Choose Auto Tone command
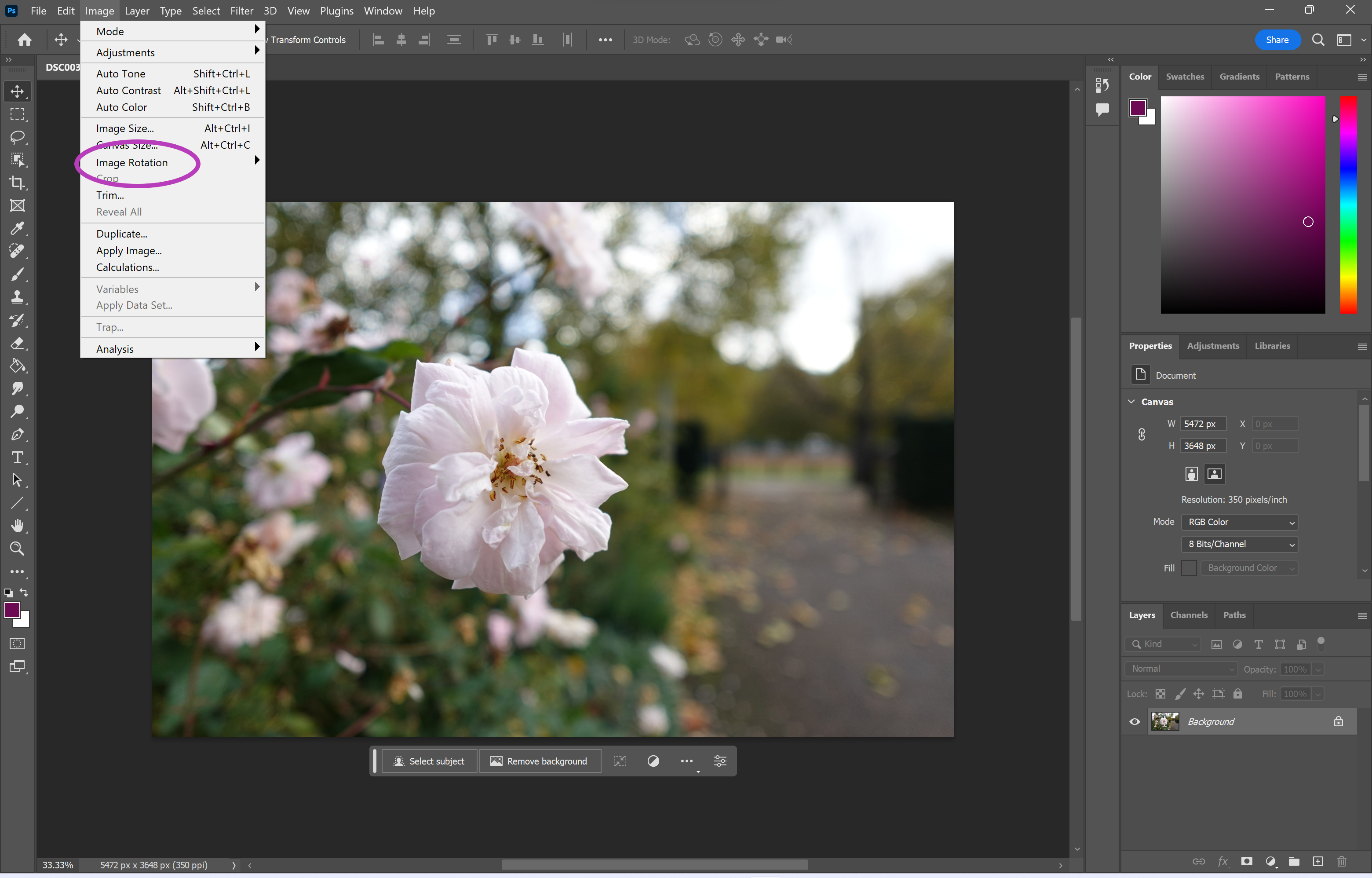1372x878 pixels. [x=173, y=73]
